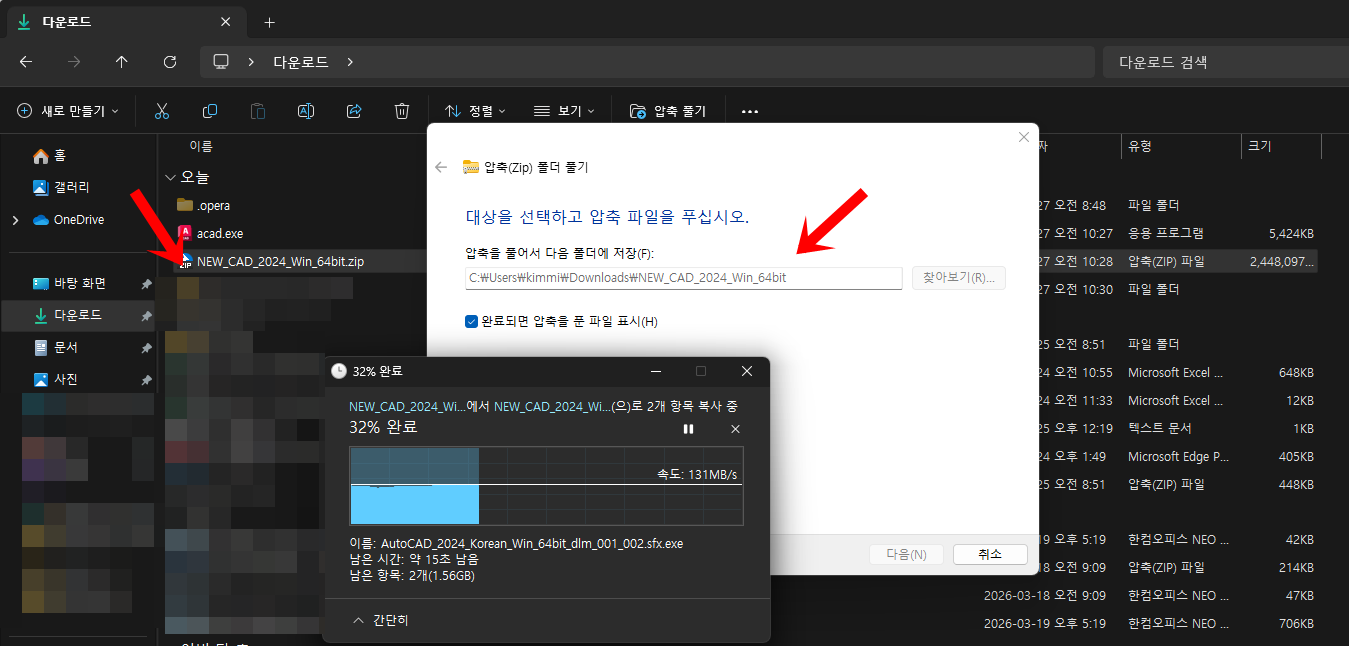Select NEW_CAD_2024_Win_64bit.zip file
The height and width of the screenshot is (646, 1349).
point(280,261)
